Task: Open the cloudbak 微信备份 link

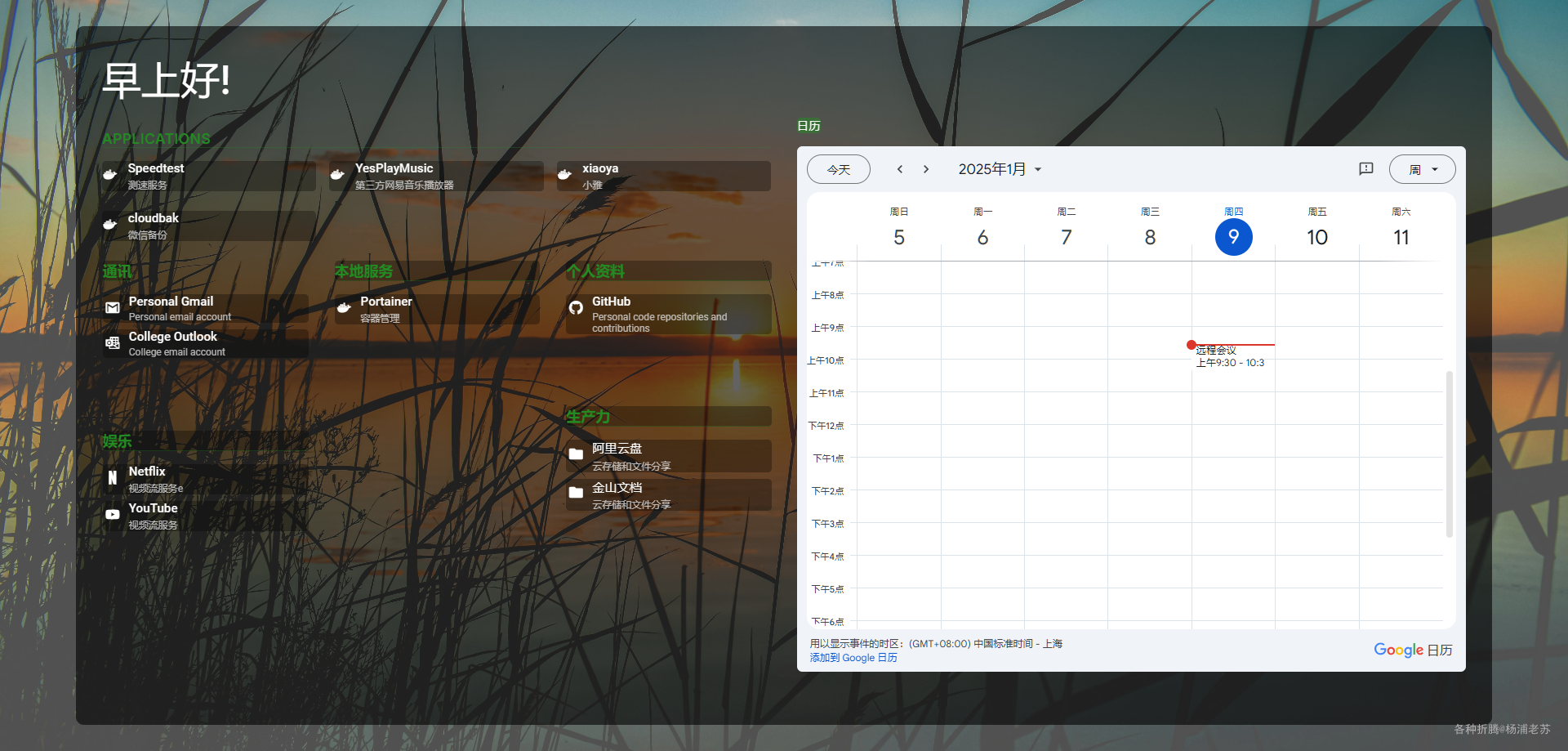Action: pyautogui.click(x=208, y=226)
